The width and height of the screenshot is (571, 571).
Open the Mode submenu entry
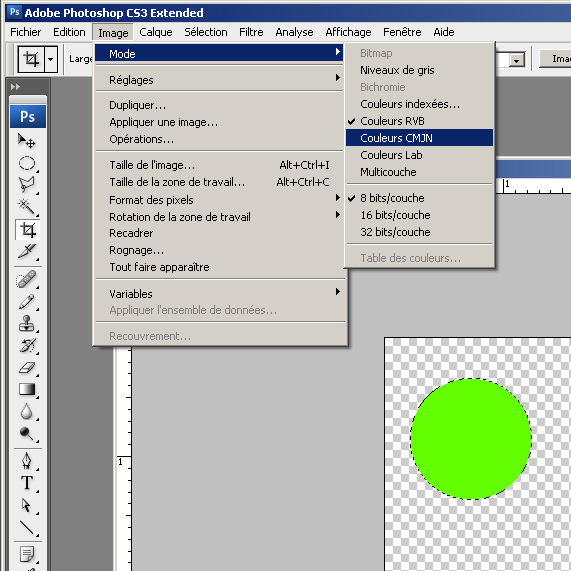pyautogui.click(x=219, y=54)
